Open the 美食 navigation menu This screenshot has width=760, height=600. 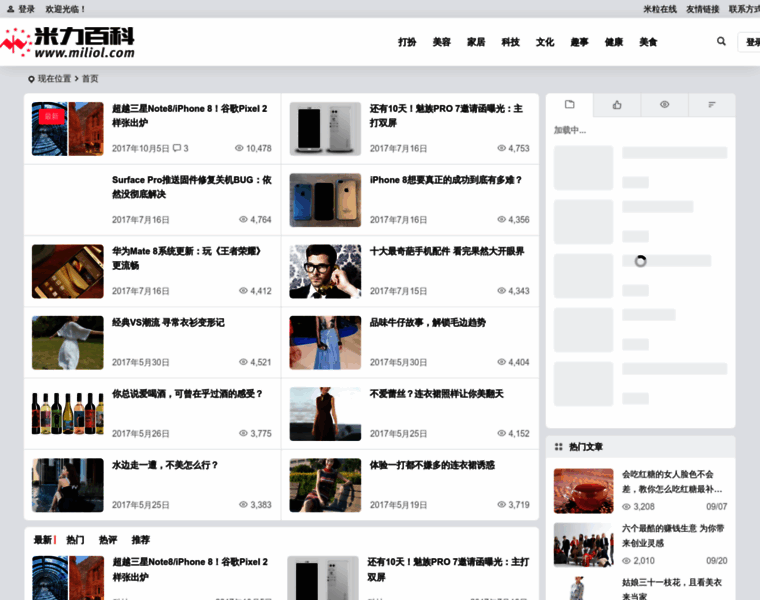(648, 42)
